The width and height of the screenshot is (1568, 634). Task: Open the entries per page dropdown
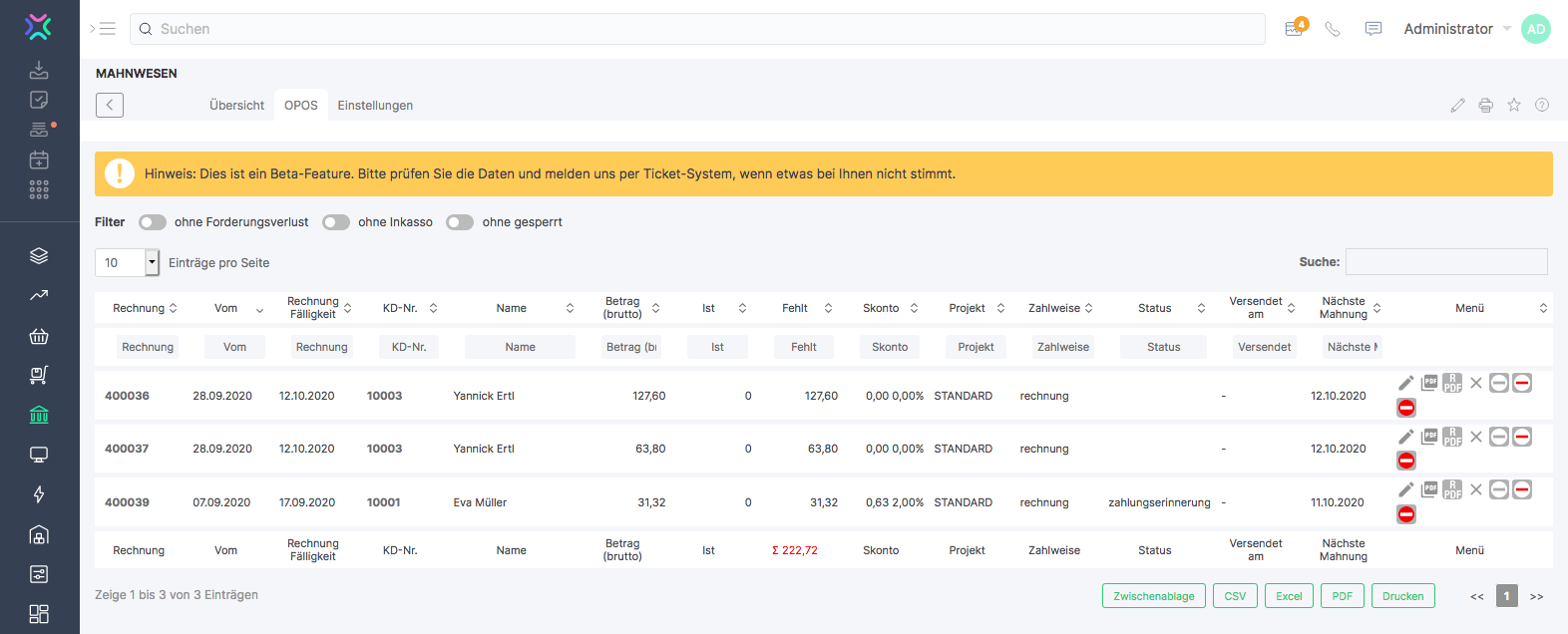pos(152,263)
